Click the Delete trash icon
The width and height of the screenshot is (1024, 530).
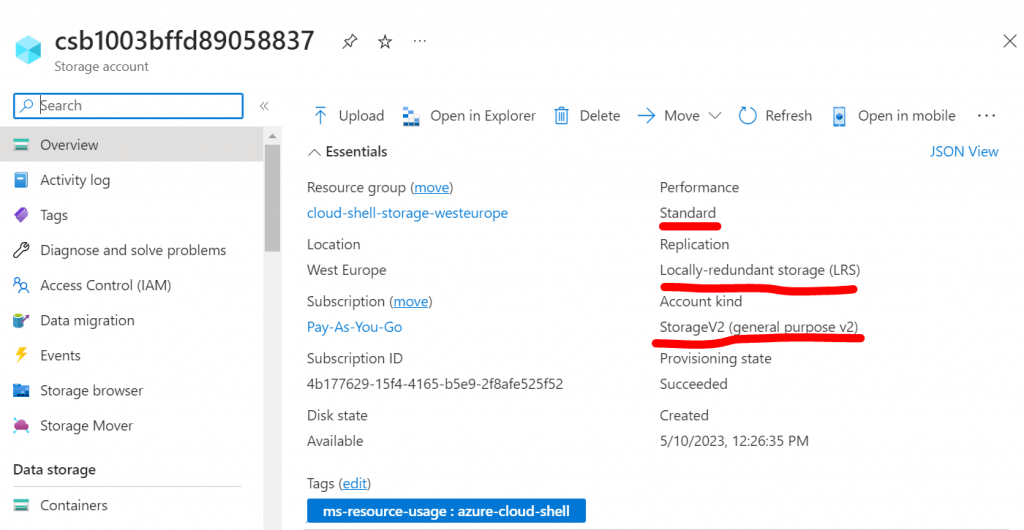point(562,116)
